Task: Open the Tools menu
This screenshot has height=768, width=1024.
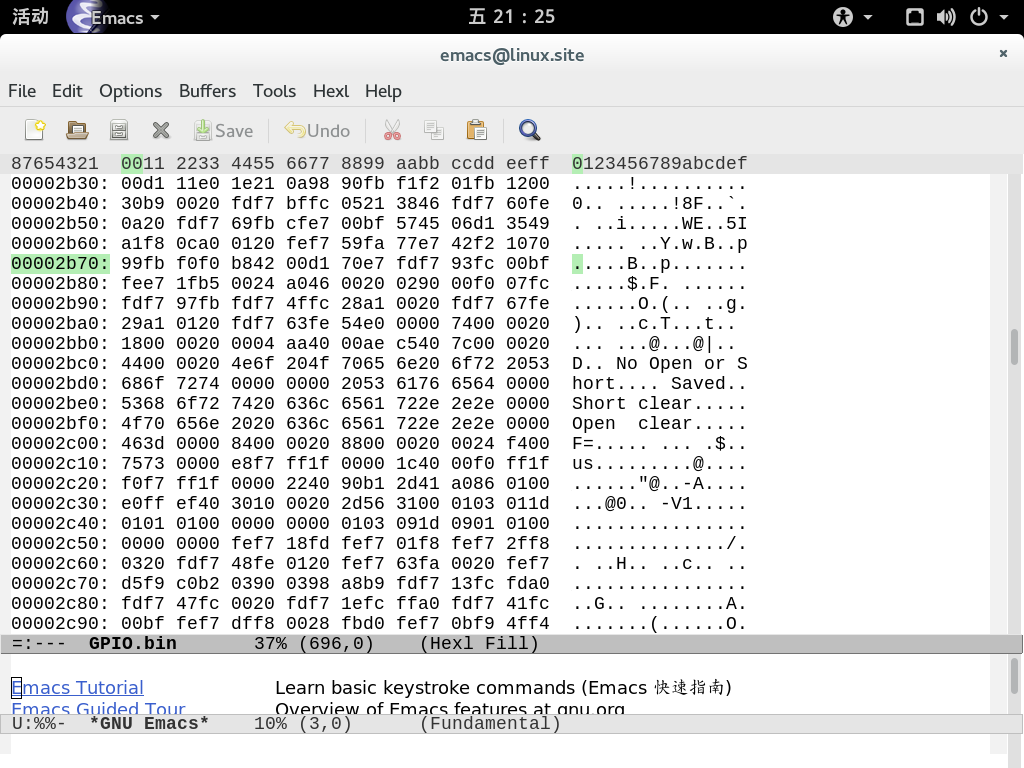Action: coord(274,91)
